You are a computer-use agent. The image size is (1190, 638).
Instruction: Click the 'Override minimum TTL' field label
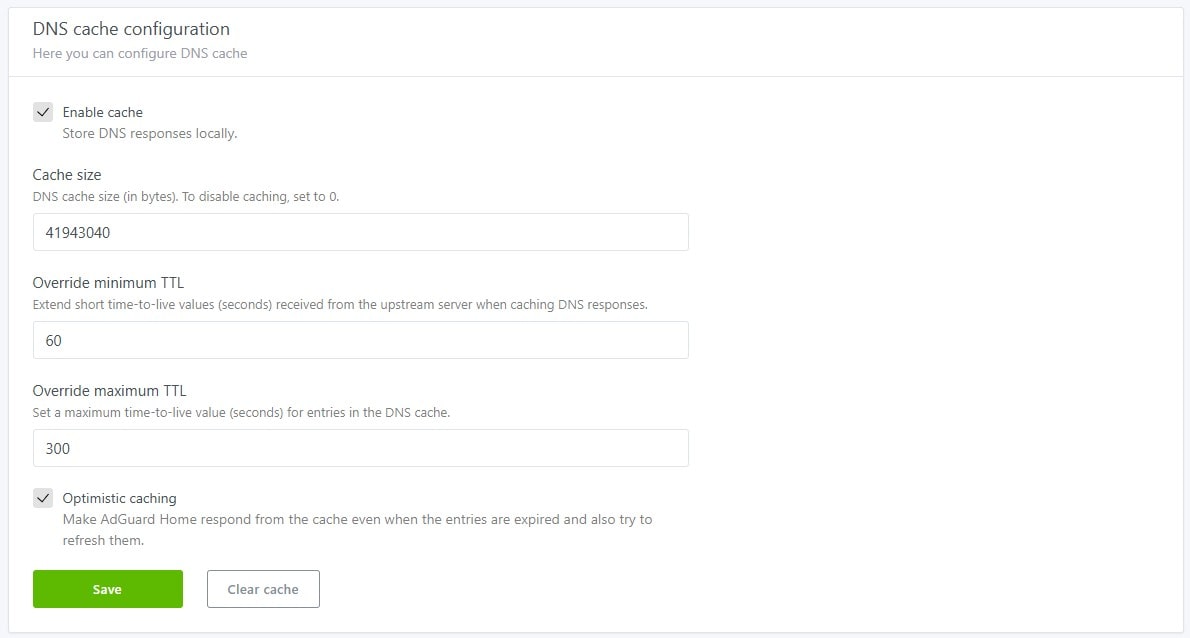tap(108, 283)
